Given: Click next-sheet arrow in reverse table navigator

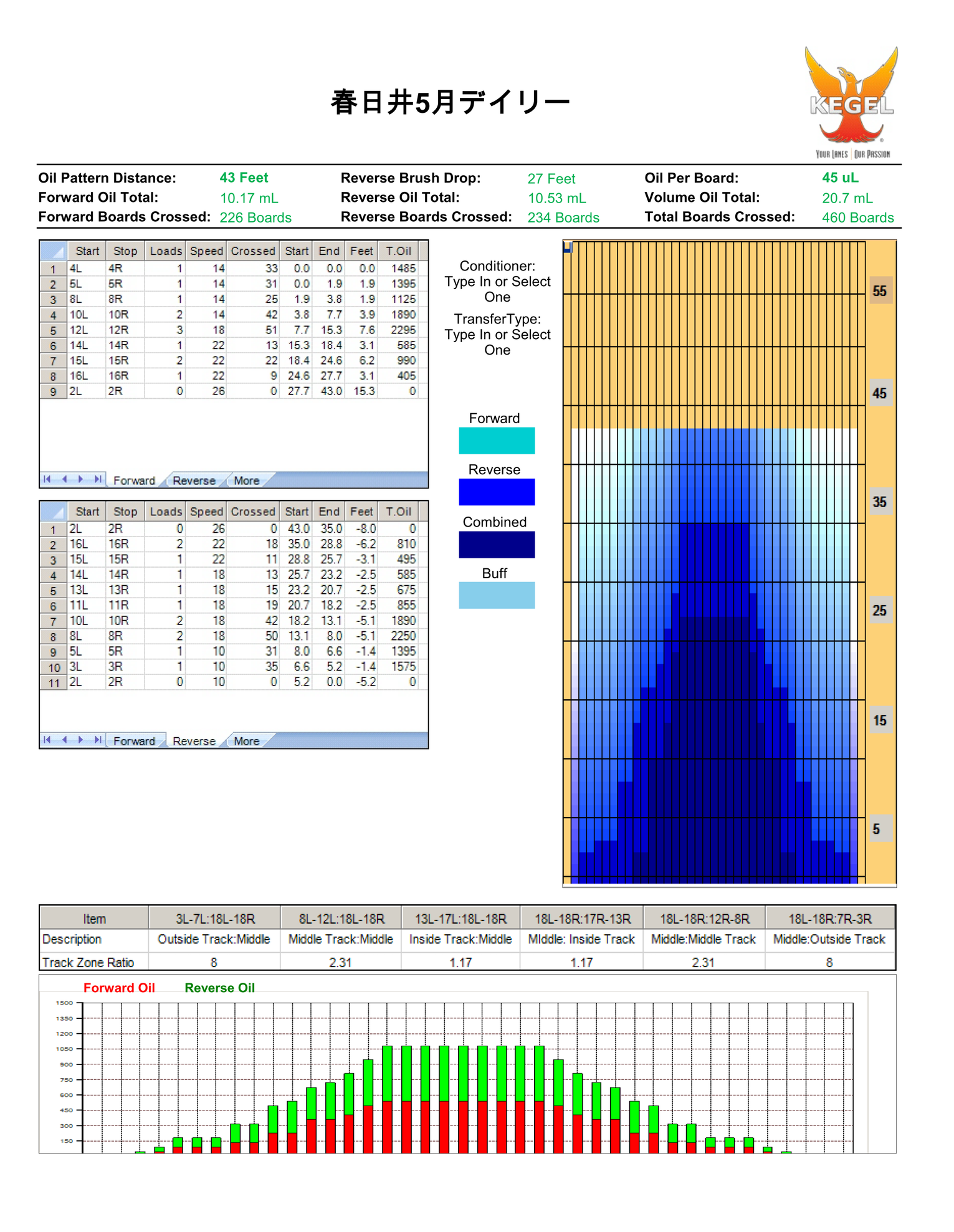Looking at the screenshot, I should pyautogui.click(x=81, y=740).
